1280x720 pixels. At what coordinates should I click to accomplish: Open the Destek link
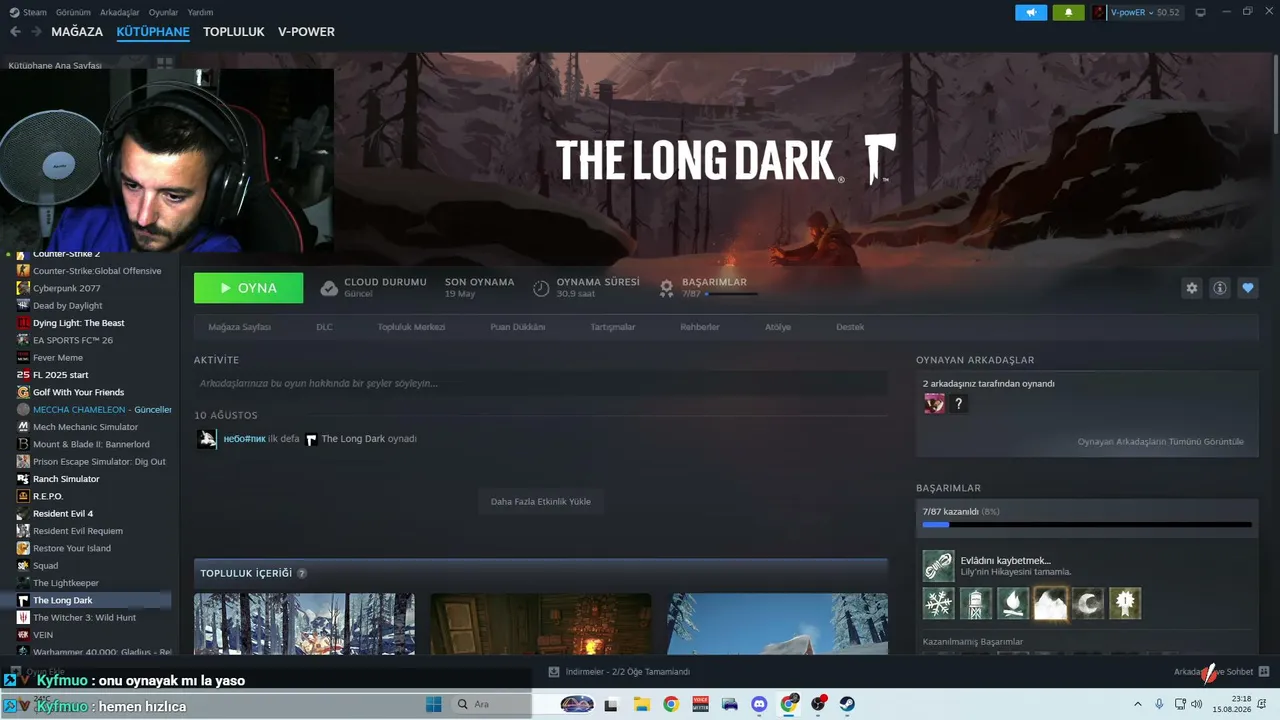[x=850, y=327]
